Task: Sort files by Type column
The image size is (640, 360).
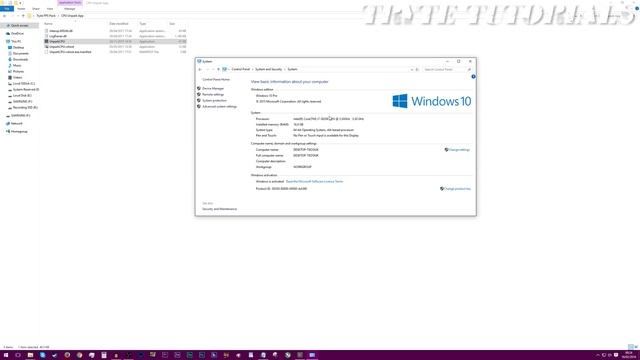Action: tap(142, 24)
